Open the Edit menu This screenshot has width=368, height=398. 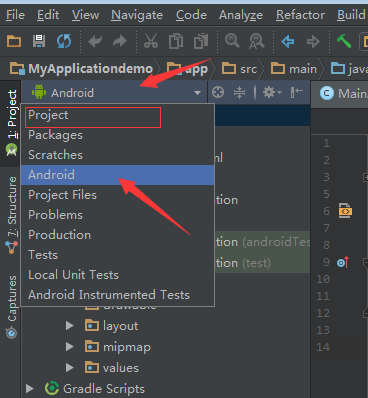[48, 15]
